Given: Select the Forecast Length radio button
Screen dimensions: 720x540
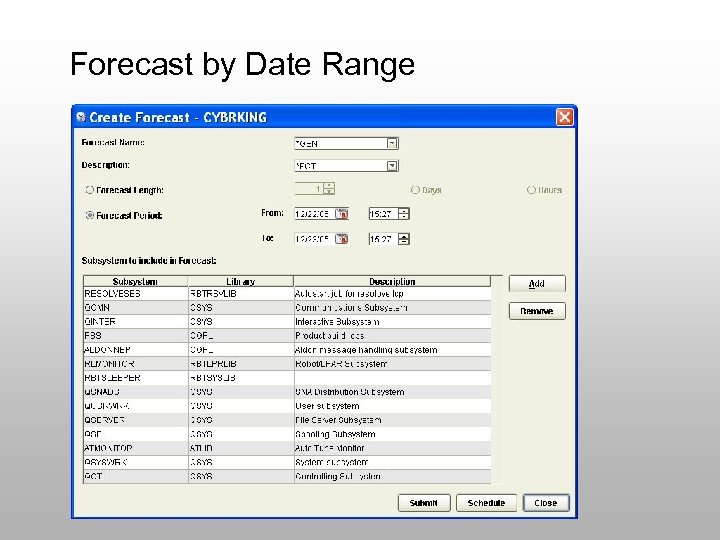Looking at the screenshot, I should tap(90, 190).
